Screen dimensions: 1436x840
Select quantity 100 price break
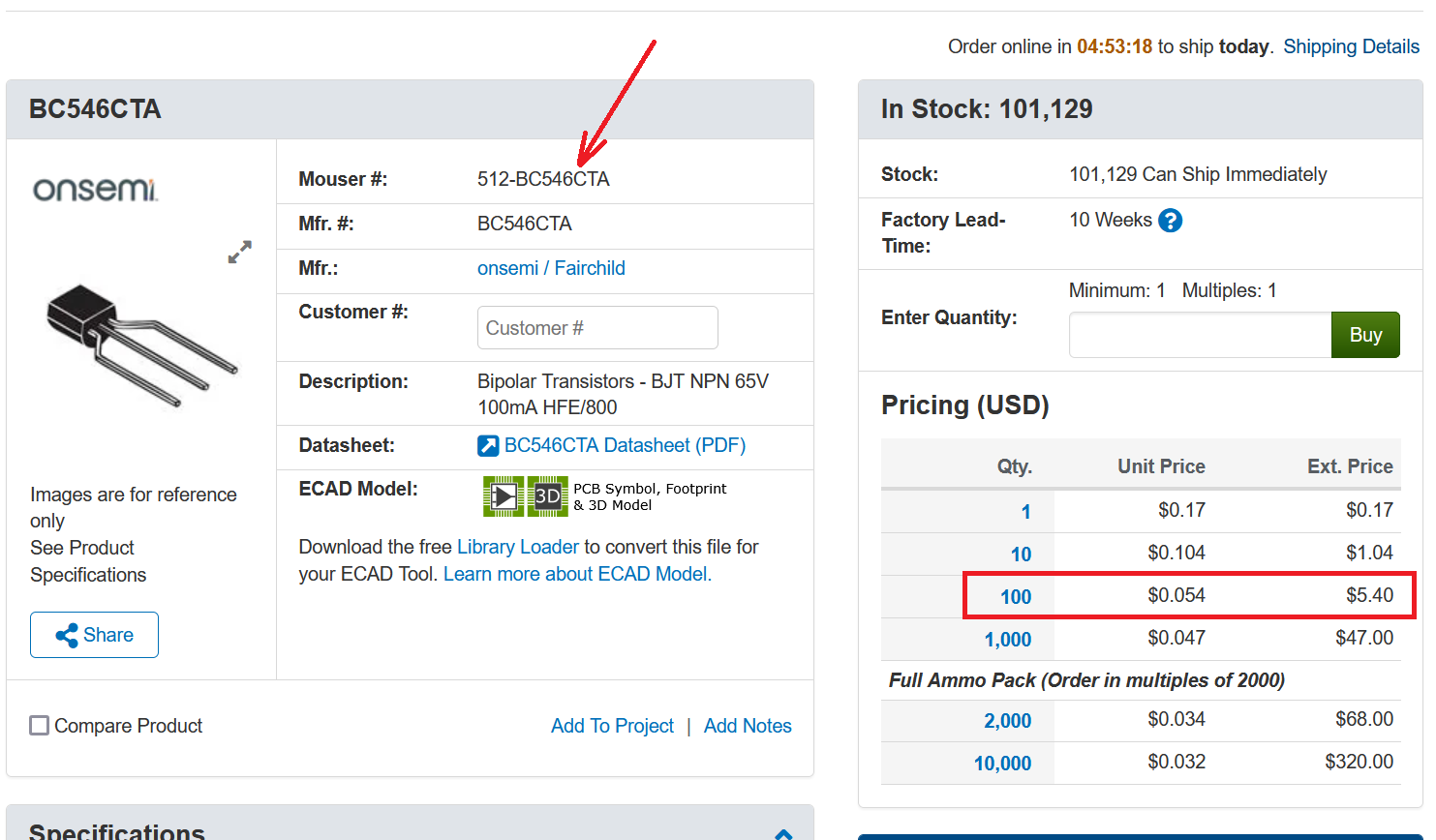point(1016,597)
